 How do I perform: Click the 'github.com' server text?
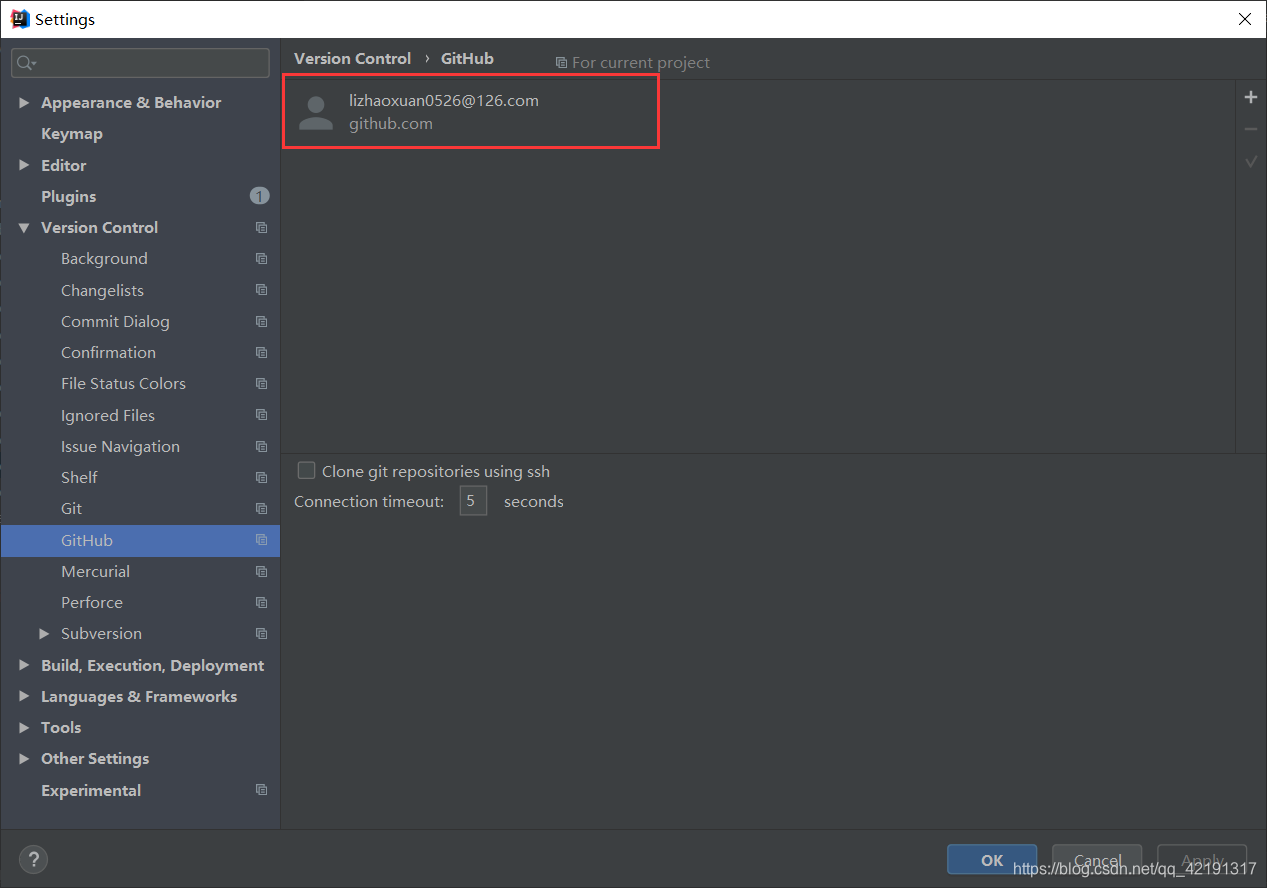(391, 124)
